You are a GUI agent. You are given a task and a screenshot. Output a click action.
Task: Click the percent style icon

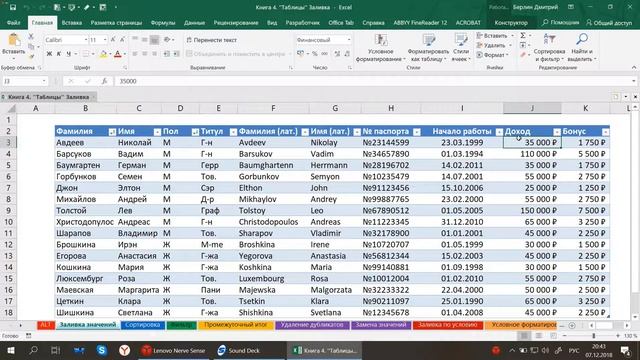click(315, 54)
